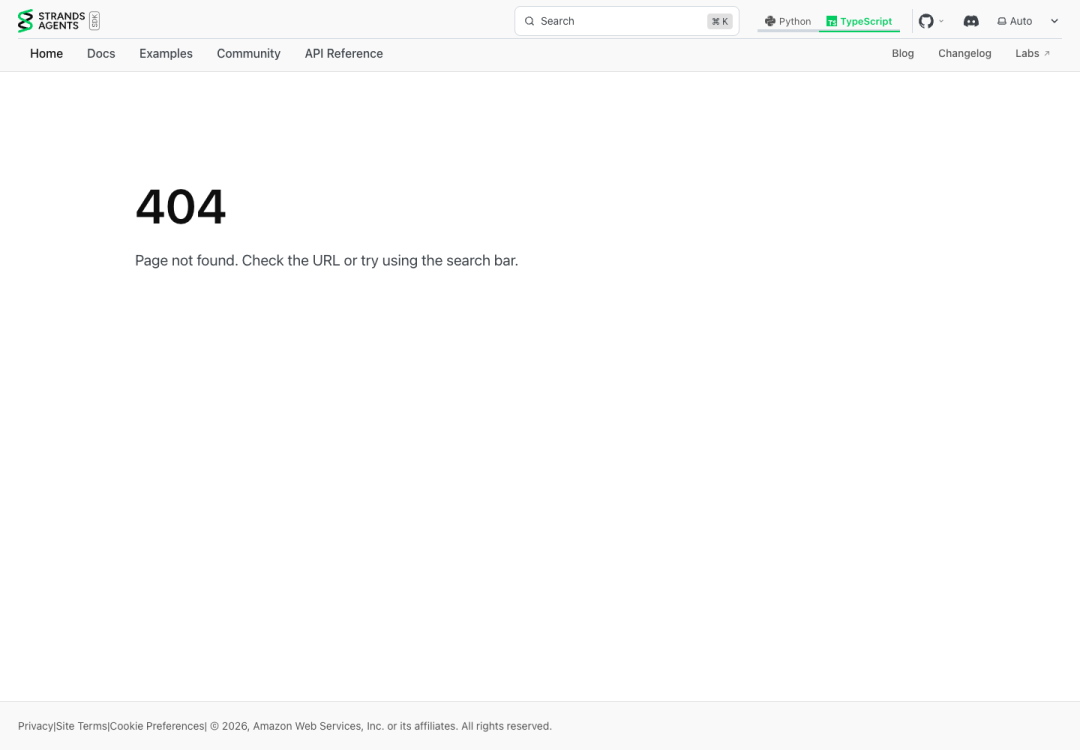Switch language toggle to TypeScript

tap(859, 21)
